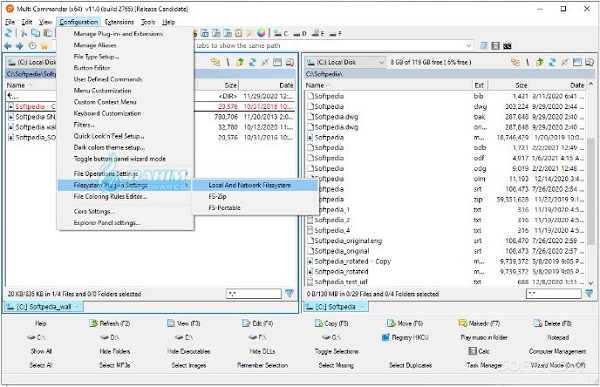Click the drive C toolbar button
Screen dimensions: 600x387
coord(281,34)
